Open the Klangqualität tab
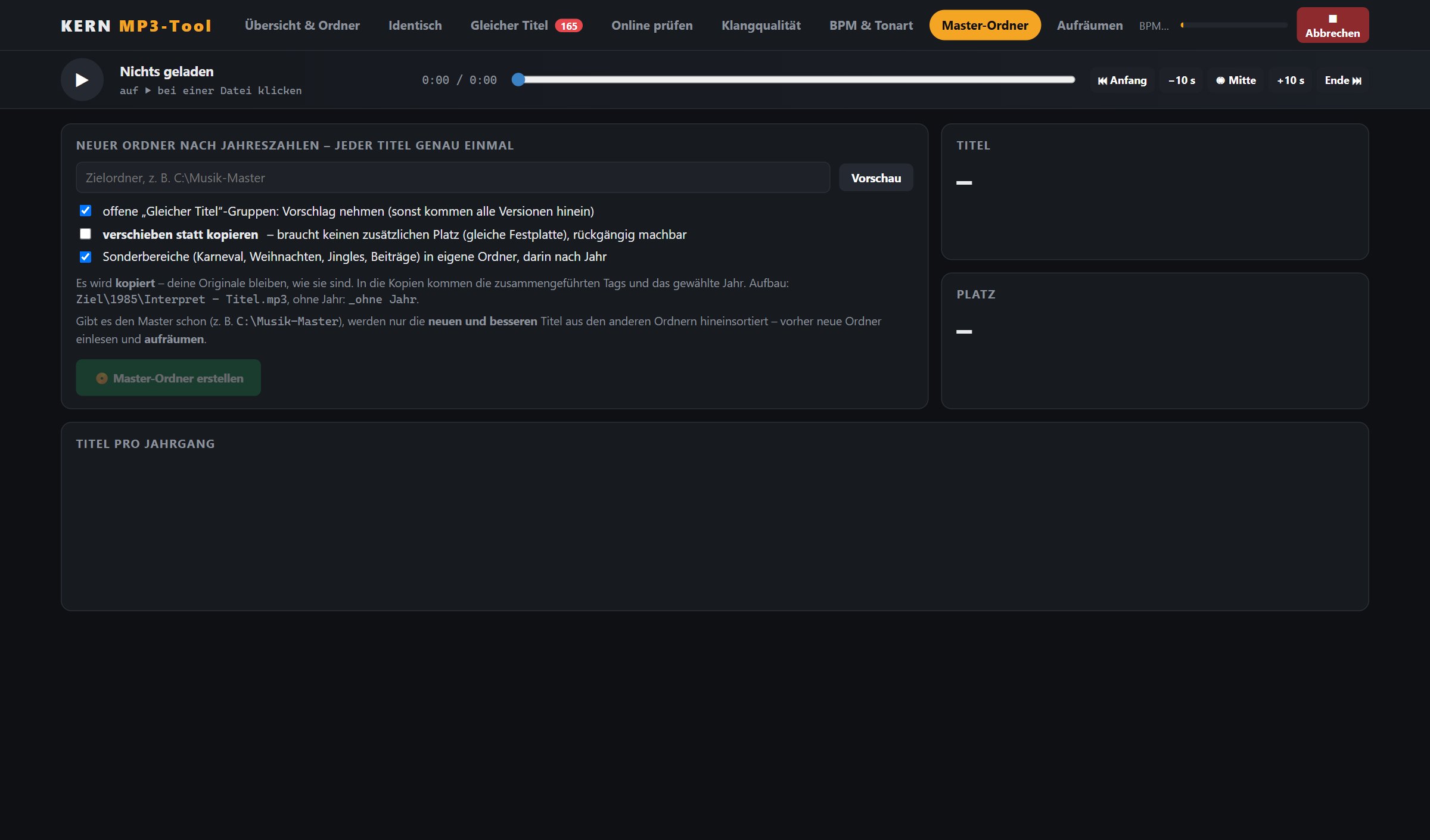This screenshot has width=1430, height=840. 761,26
